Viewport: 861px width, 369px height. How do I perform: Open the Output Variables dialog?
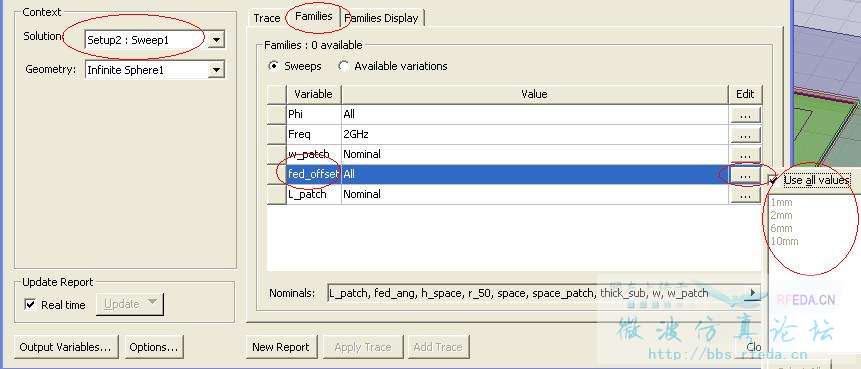pos(65,347)
